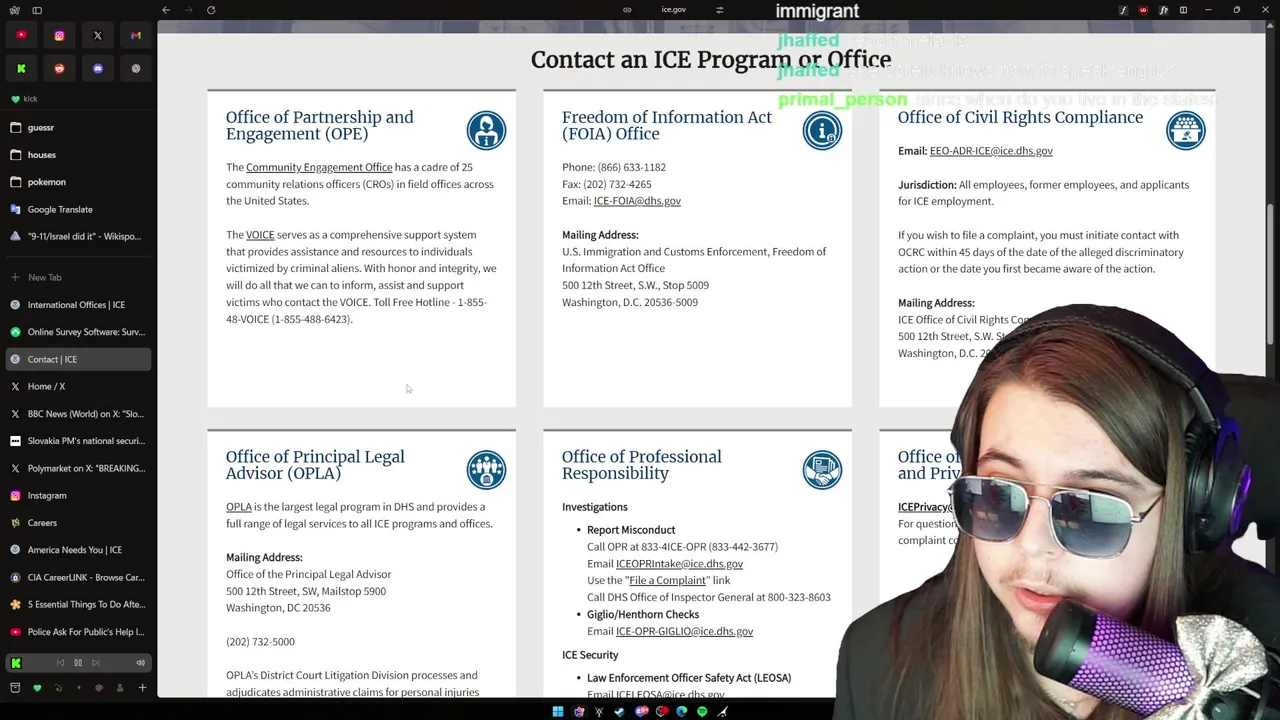The image size is (1280, 720).
Task: Switch to International Offices ICE tab
Action: pyautogui.click(x=78, y=304)
